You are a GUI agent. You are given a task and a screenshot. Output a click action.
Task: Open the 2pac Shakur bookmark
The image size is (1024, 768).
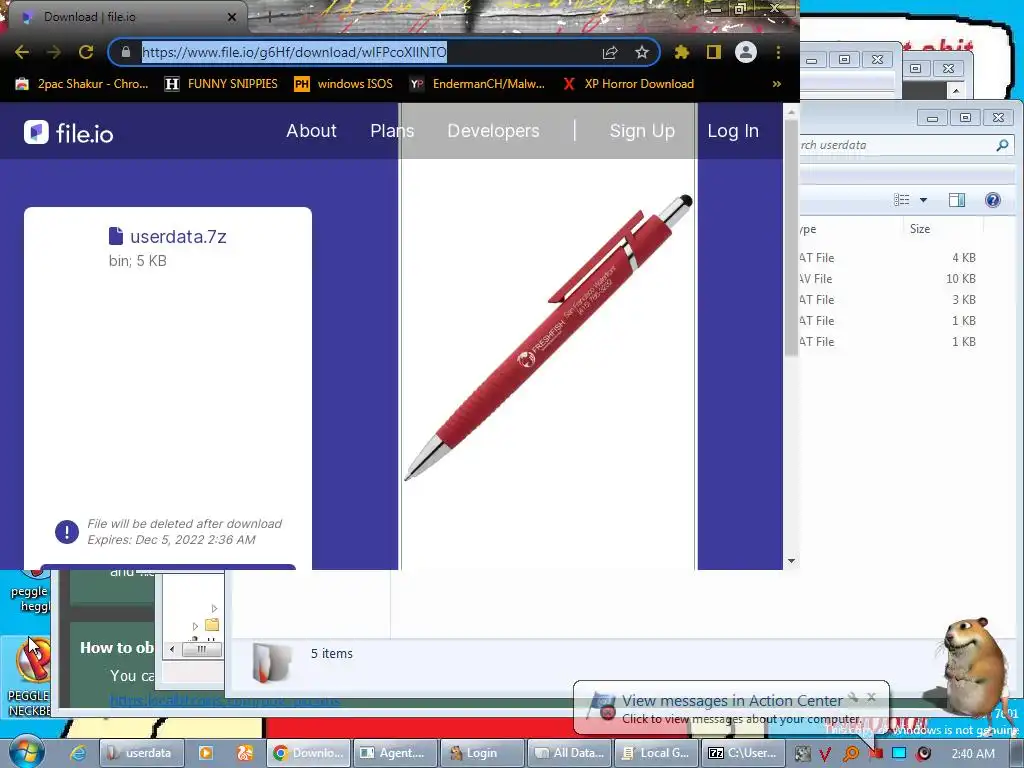pyautogui.click(x=82, y=84)
